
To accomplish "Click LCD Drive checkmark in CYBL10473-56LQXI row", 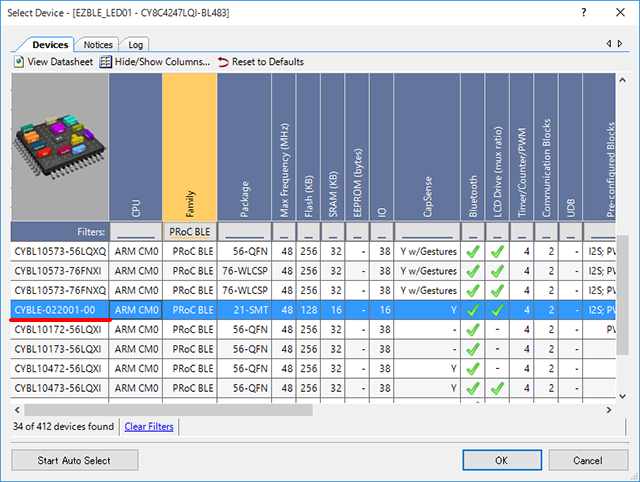I will [497, 388].
